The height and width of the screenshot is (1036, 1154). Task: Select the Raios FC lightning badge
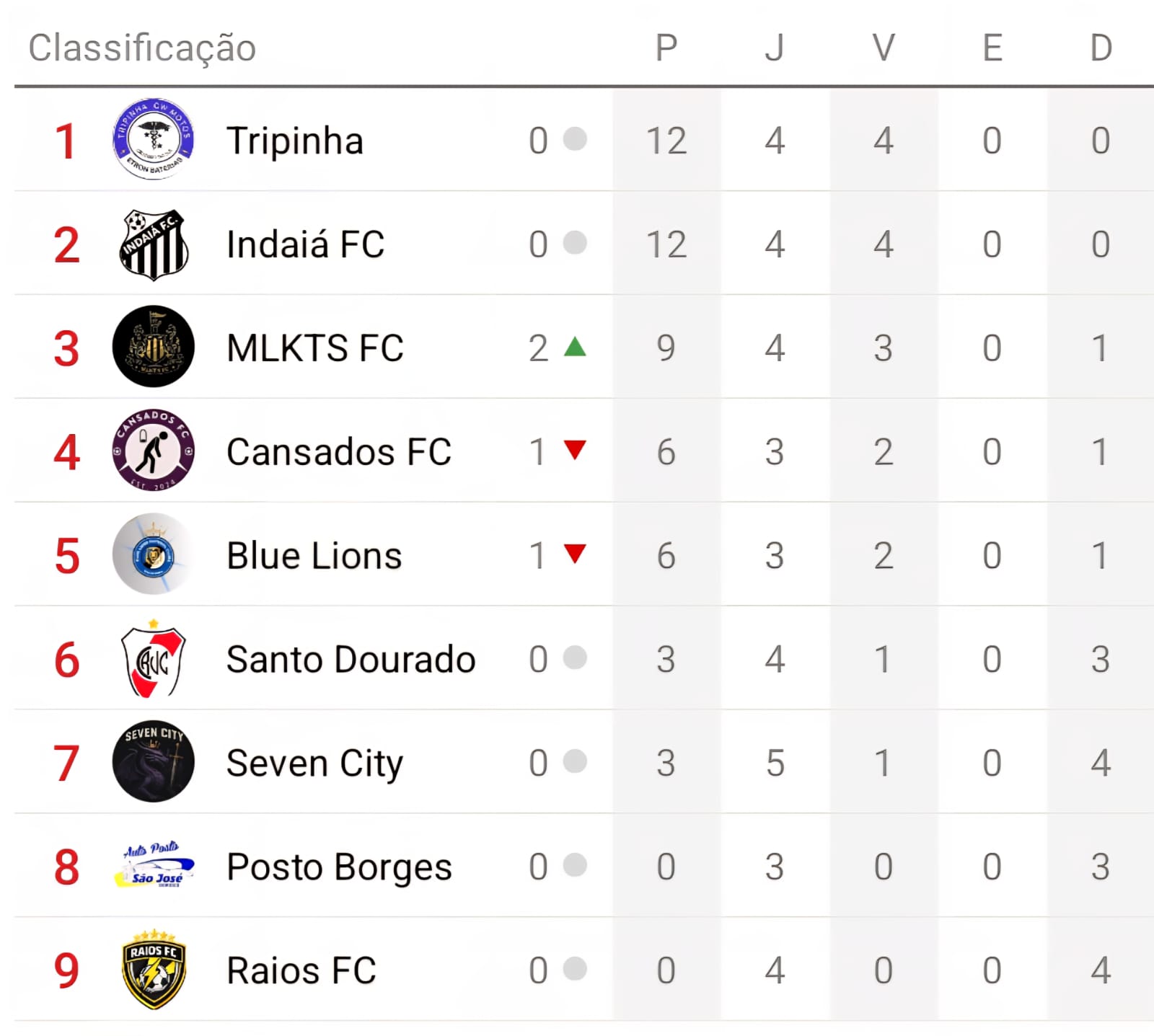point(153,969)
